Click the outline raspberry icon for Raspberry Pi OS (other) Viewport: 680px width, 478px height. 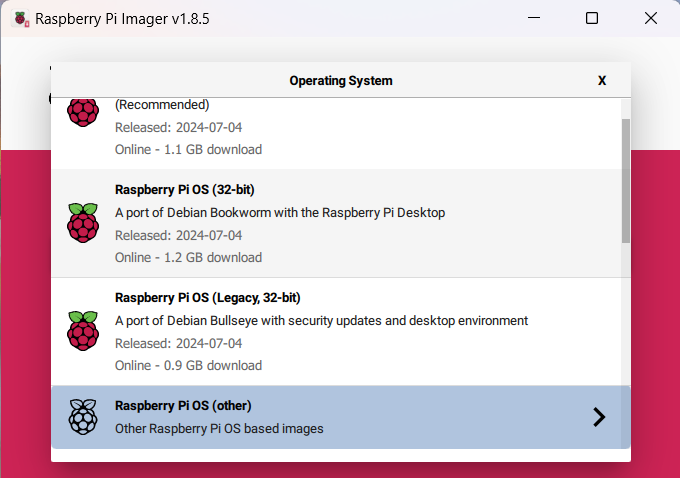83,417
